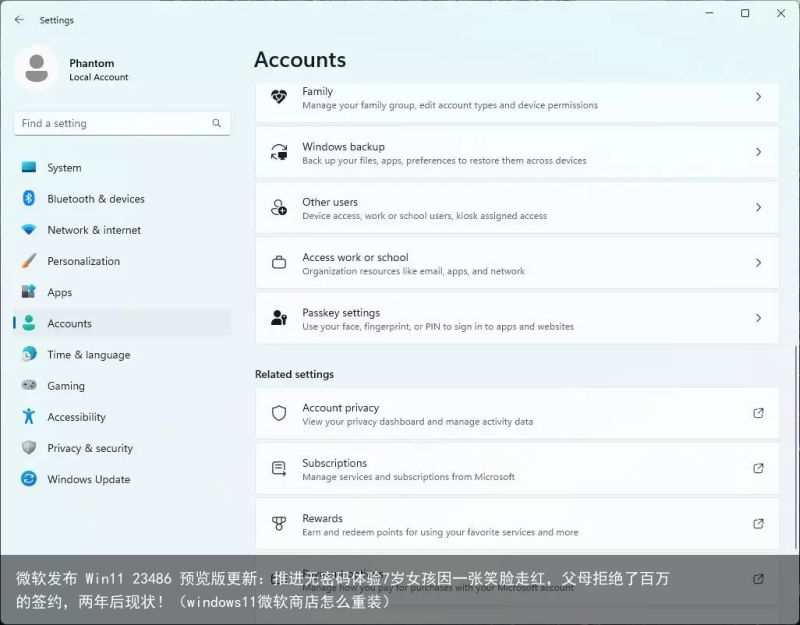This screenshot has width=800, height=625.
Task: Open Other users settings
Action: pyautogui.click(x=517, y=207)
